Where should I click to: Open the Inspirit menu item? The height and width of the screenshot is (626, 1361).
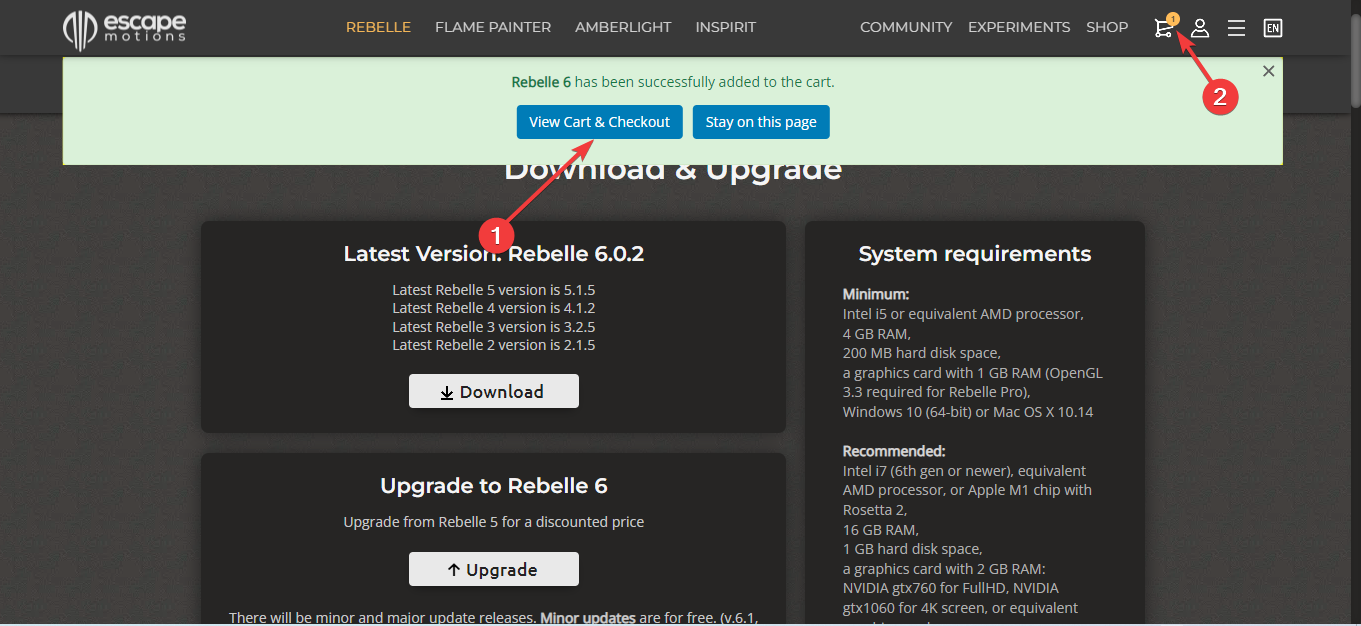[726, 28]
